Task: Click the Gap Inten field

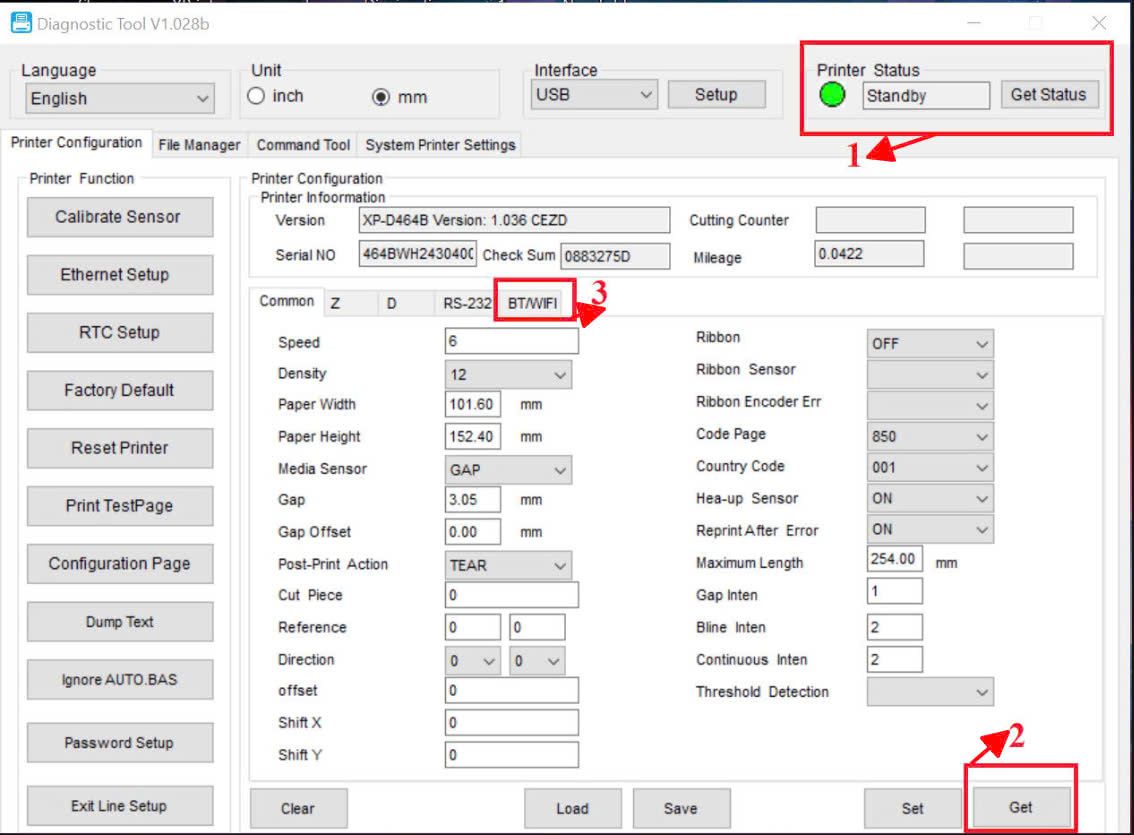Action: [x=895, y=591]
